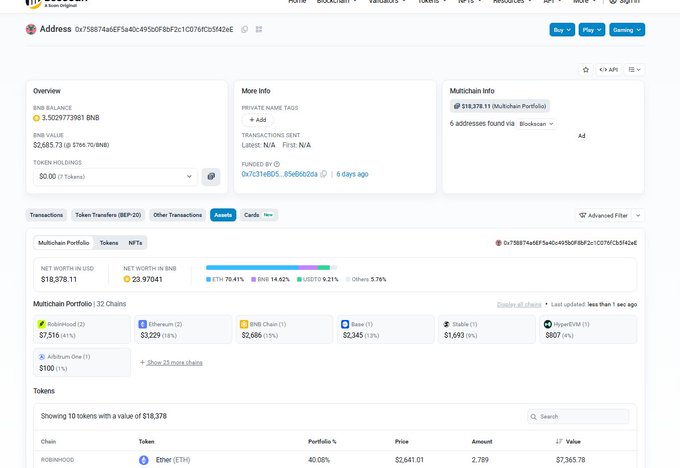Click the BNB coin icon next to 23.97041
Image resolution: width=680 pixels, height=468 pixels.
127,279
